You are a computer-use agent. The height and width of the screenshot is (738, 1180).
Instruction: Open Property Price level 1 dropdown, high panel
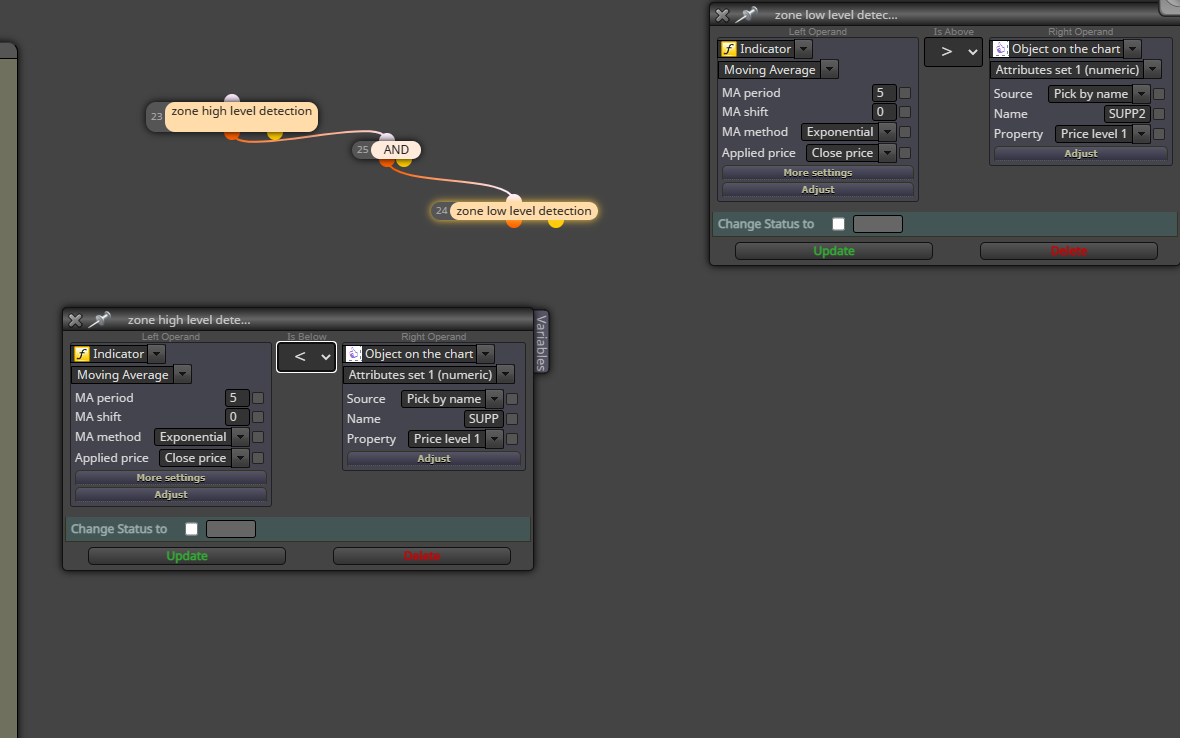click(494, 439)
